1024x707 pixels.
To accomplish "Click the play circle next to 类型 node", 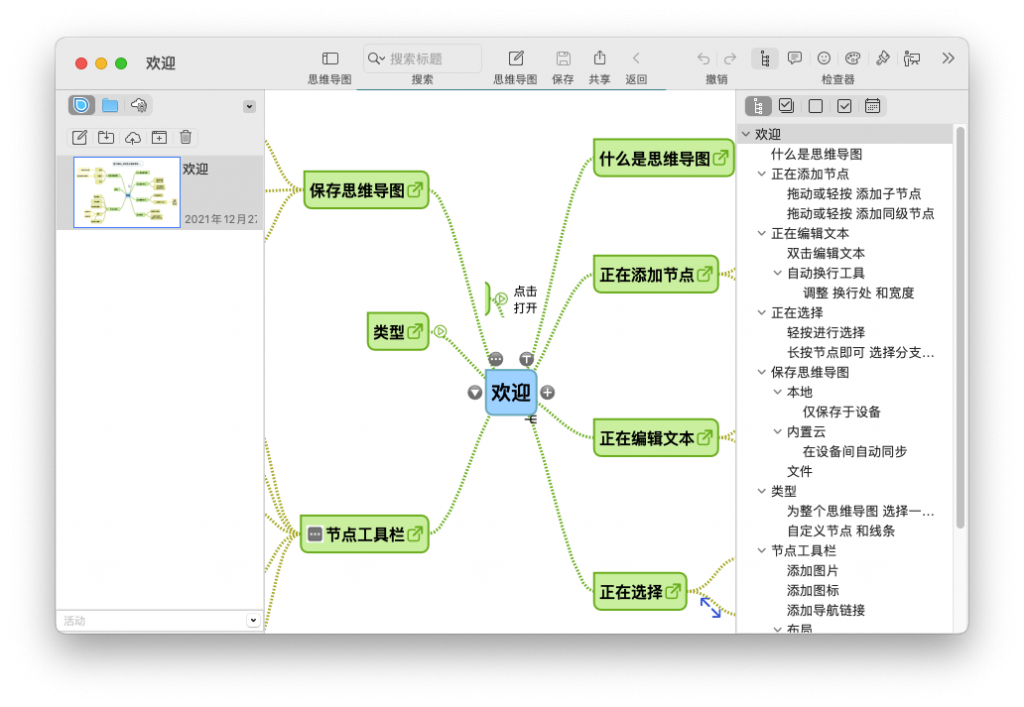I will (x=440, y=332).
